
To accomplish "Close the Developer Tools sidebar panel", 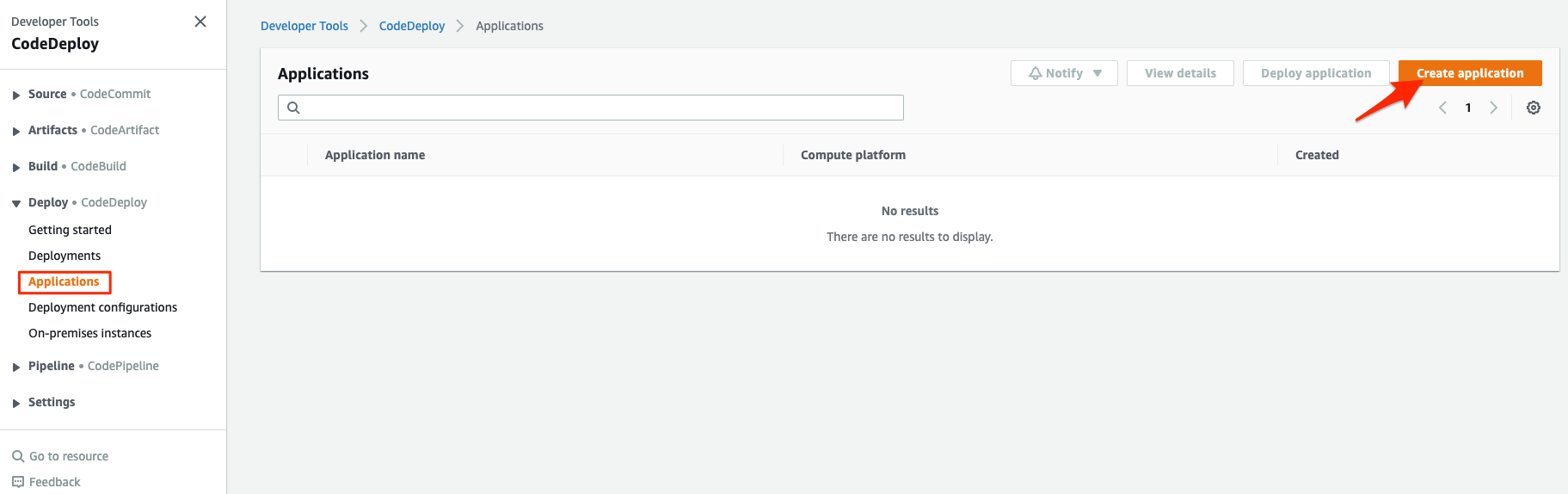I will (200, 22).
